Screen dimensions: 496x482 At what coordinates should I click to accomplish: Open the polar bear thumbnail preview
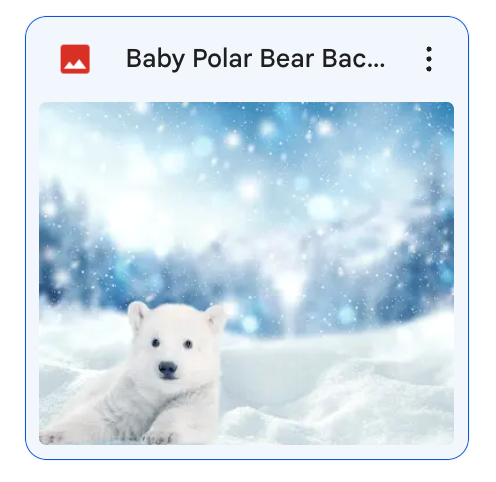(x=246, y=273)
